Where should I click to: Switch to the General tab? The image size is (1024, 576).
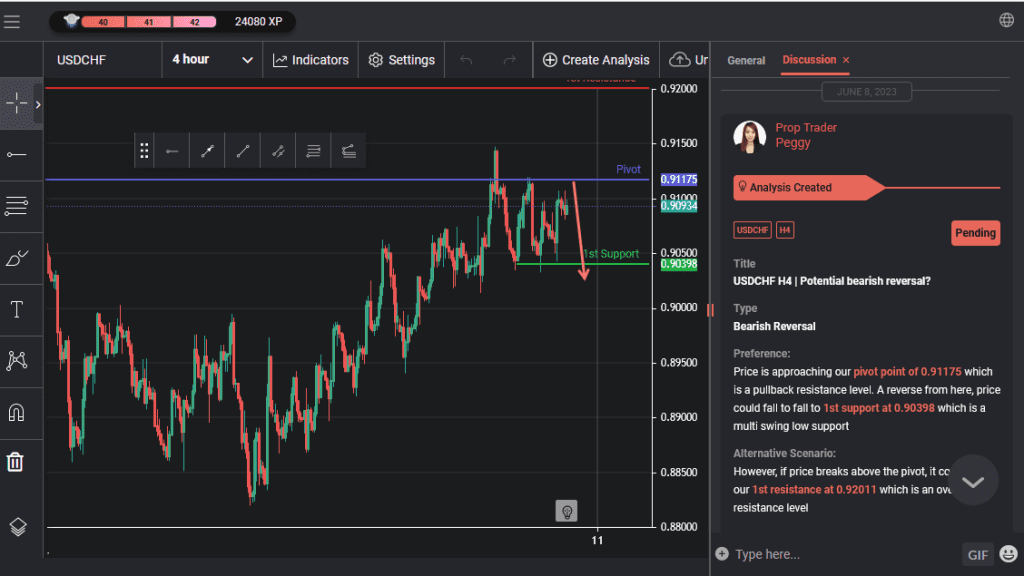coord(746,60)
